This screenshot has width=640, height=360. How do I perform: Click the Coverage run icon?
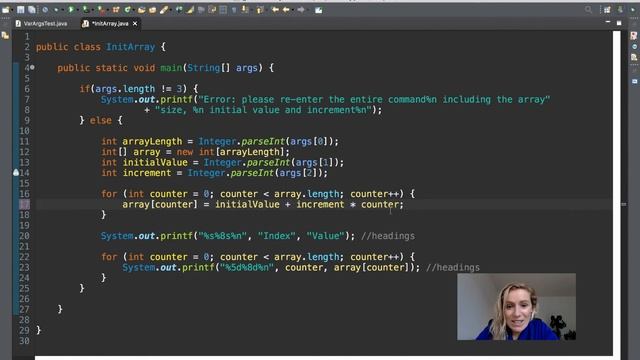pyautogui.click(x=85, y=10)
